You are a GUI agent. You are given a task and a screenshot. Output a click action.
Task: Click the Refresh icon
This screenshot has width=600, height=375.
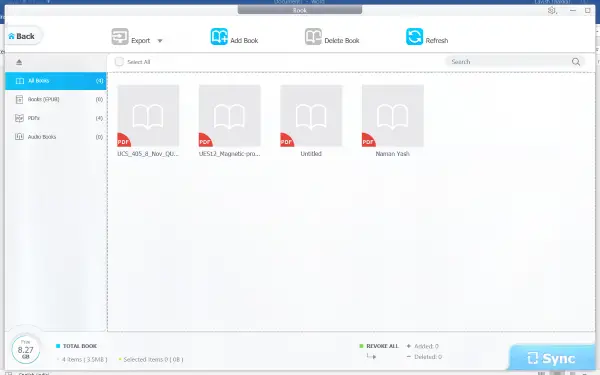414,37
